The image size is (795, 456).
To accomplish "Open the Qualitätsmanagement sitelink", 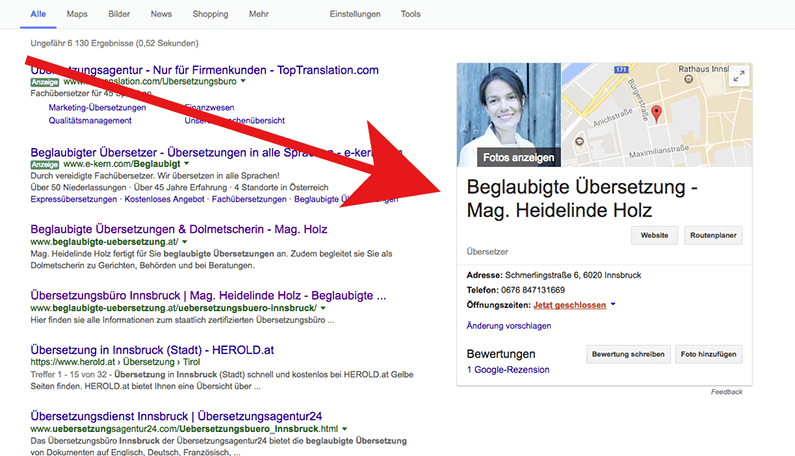I will tap(90, 121).
